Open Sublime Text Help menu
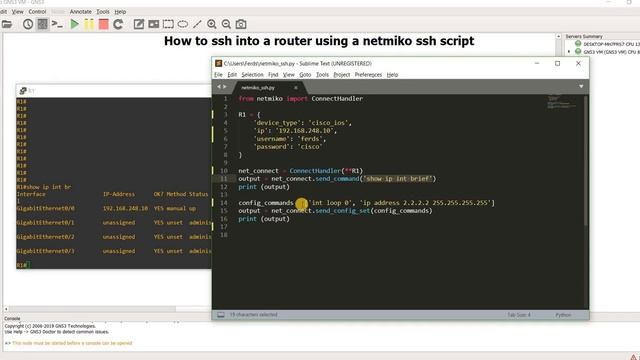Screen dimensions: 640x360 [392, 75]
